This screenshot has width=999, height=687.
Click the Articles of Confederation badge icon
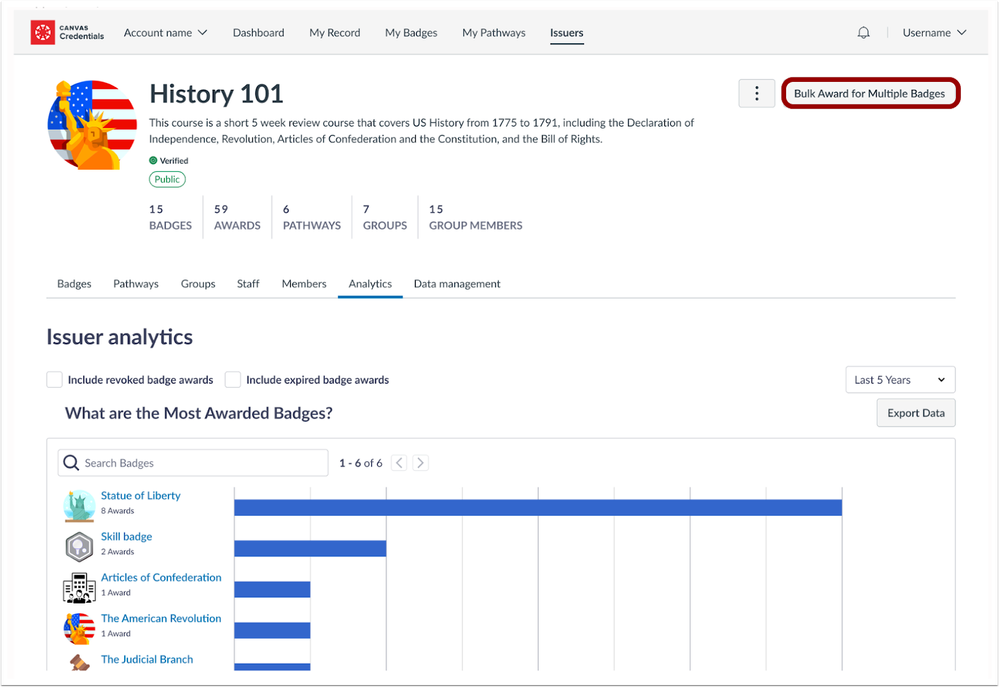[x=79, y=587]
